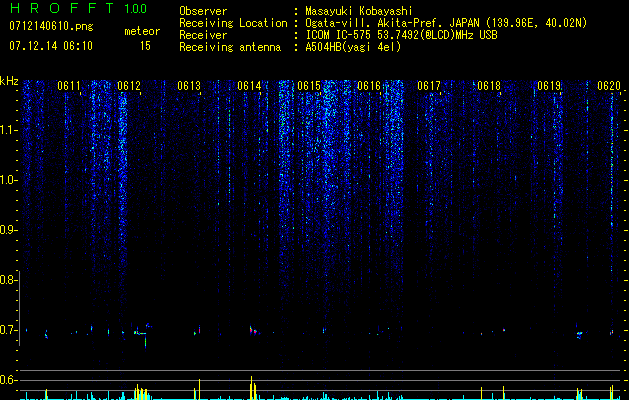Click observer name Masayuki Kobayashi
Screen dimensions: 629x400
359,11
